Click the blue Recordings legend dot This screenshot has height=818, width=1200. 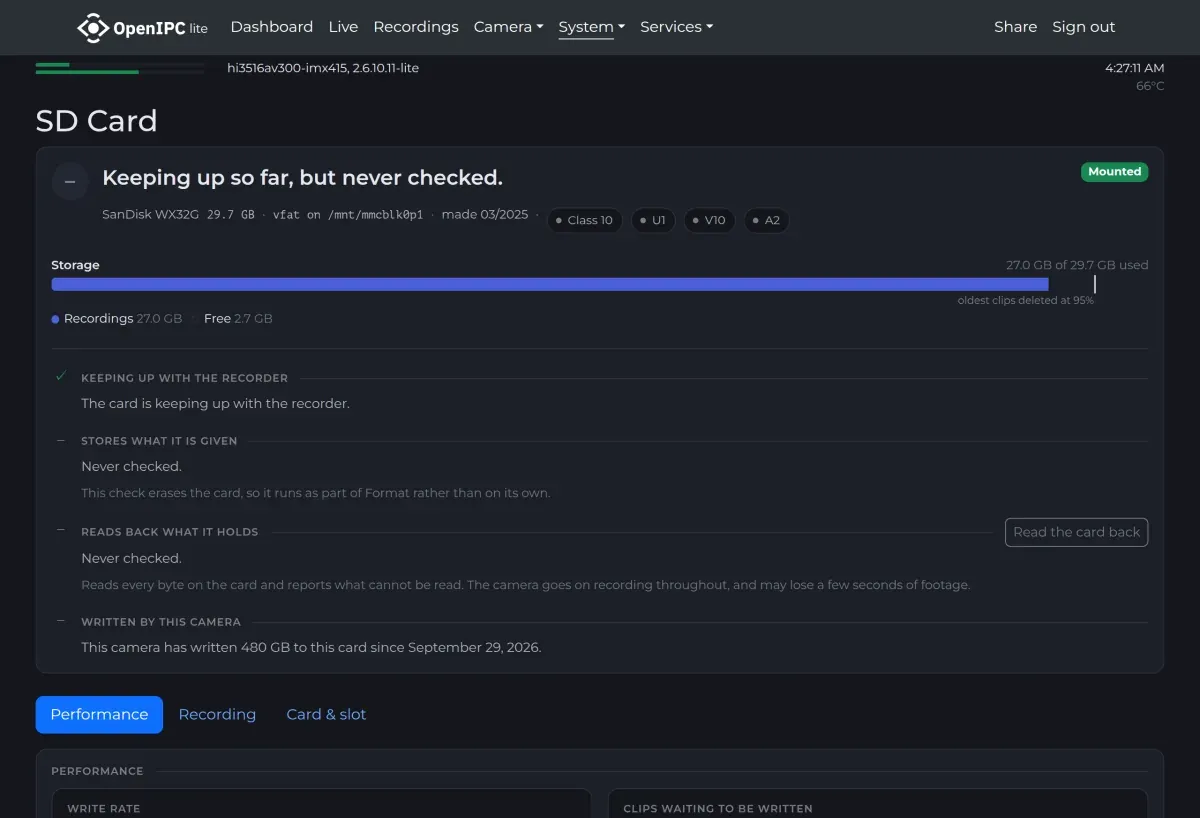(55, 319)
